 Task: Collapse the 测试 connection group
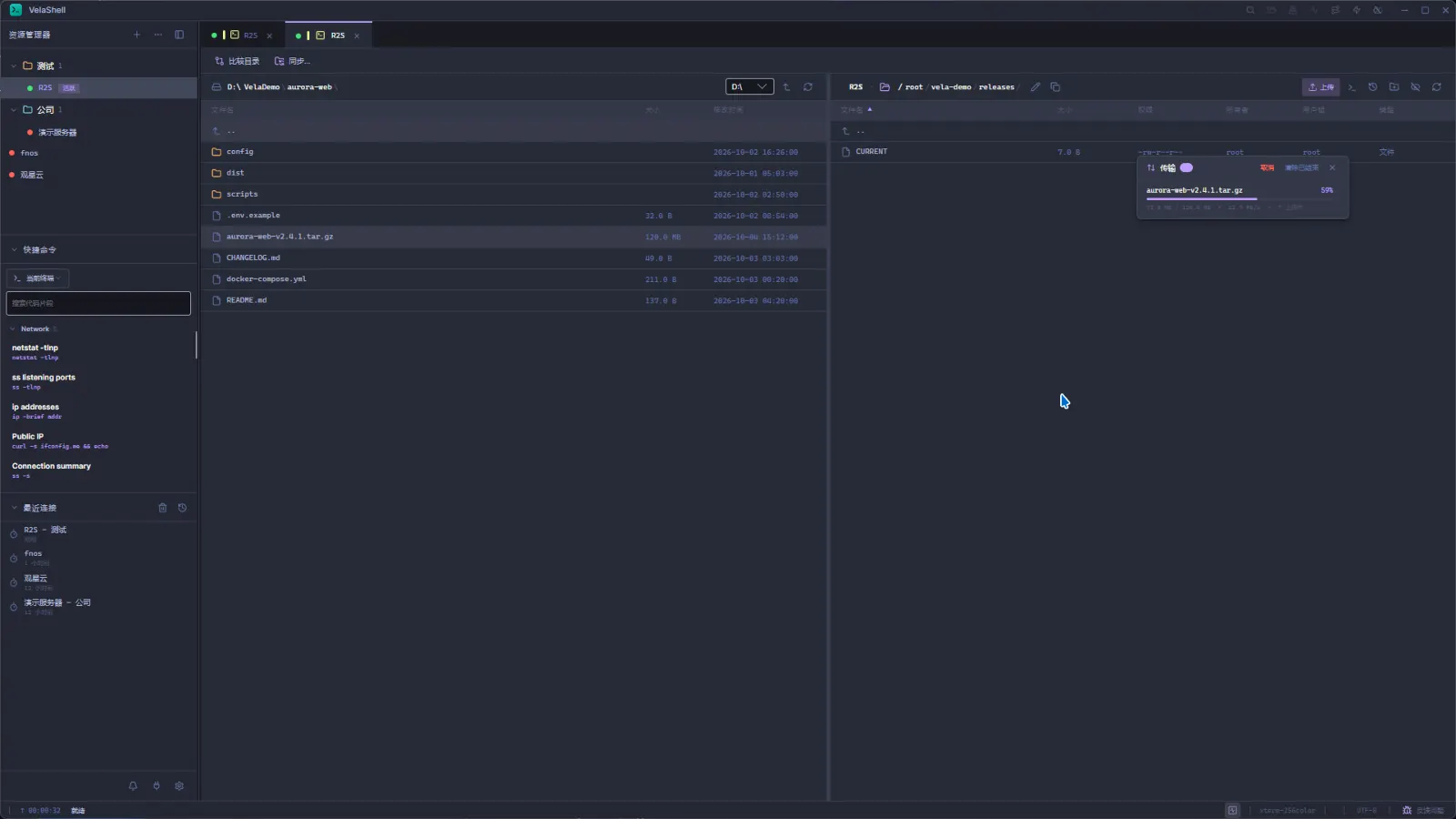click(x=14, y=66)
